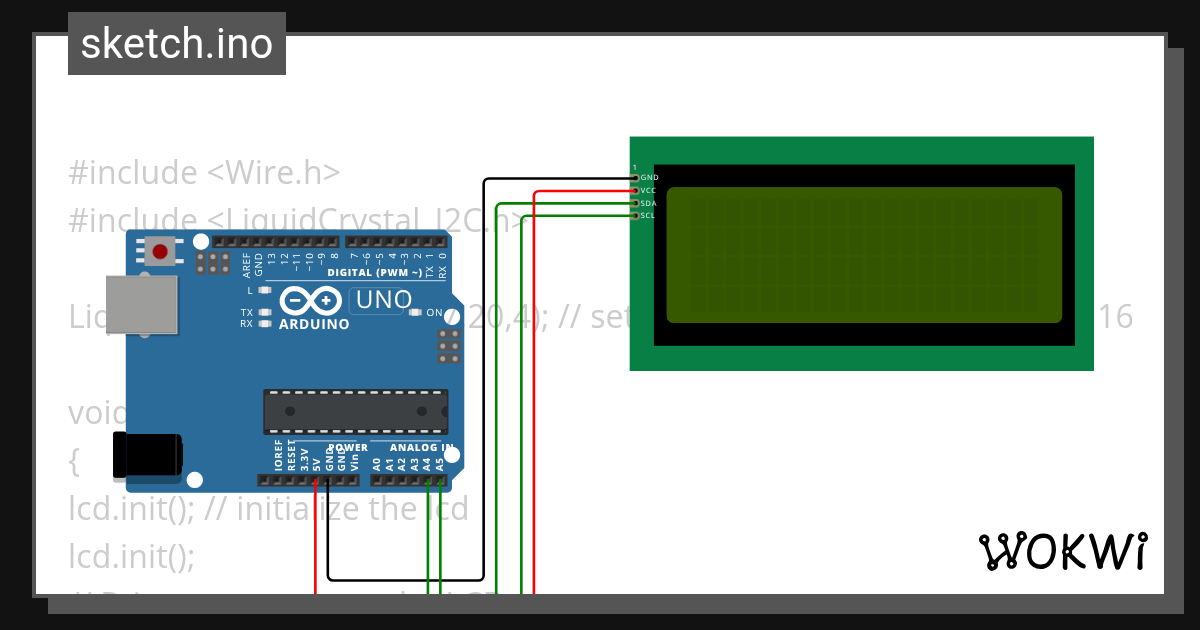Click the SDA pin on the LCD module
Viewport: 1200px width, 630px height.
pos(637,201)
